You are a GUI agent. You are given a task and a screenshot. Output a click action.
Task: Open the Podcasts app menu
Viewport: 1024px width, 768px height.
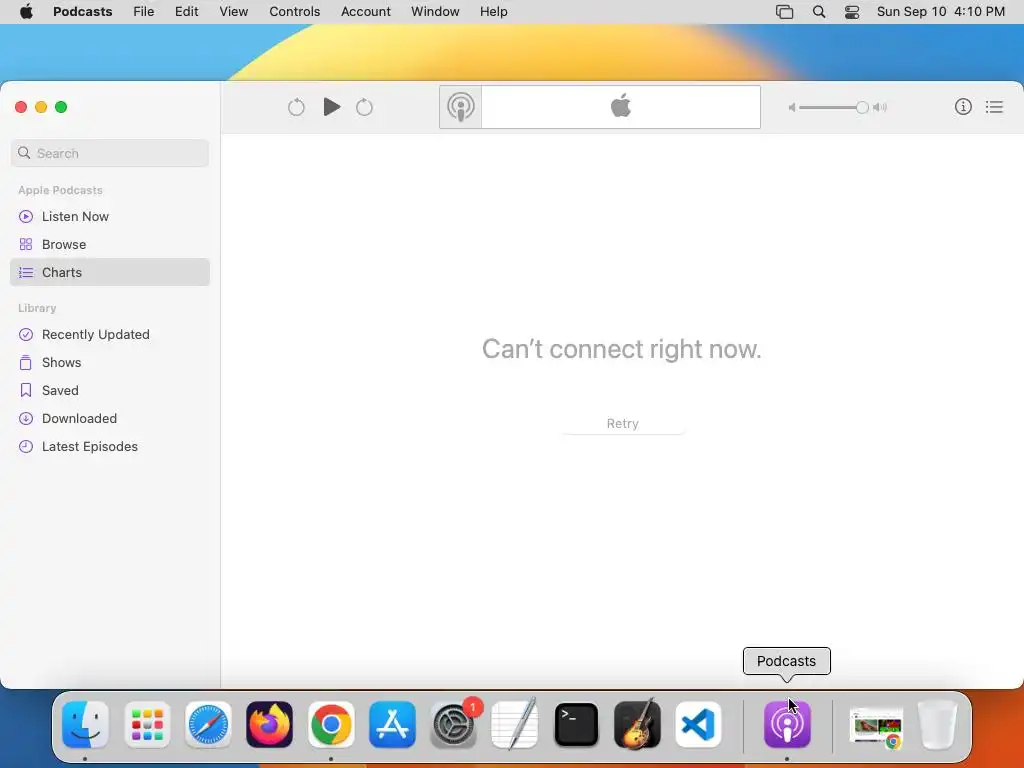82,11
